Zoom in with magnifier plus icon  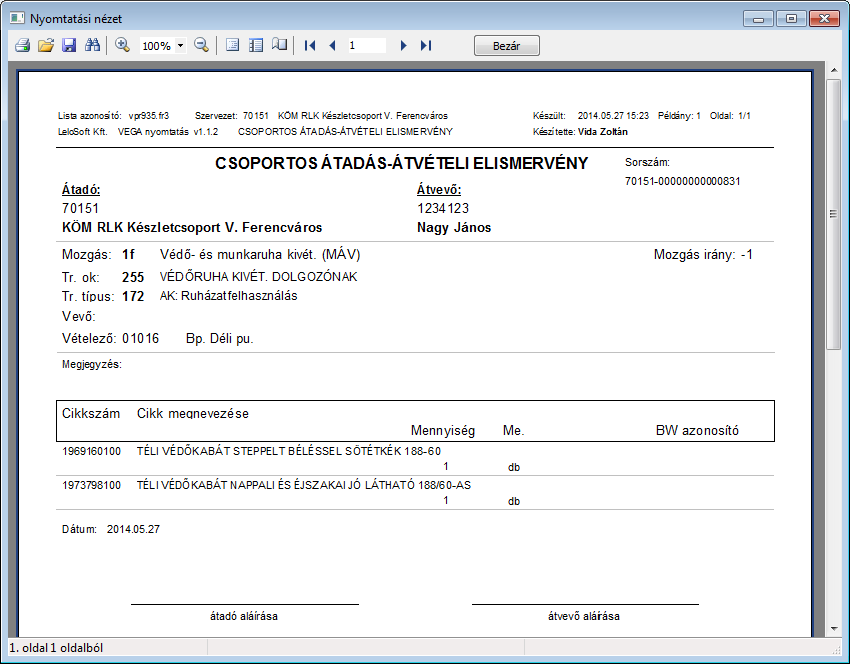[123, 46]
